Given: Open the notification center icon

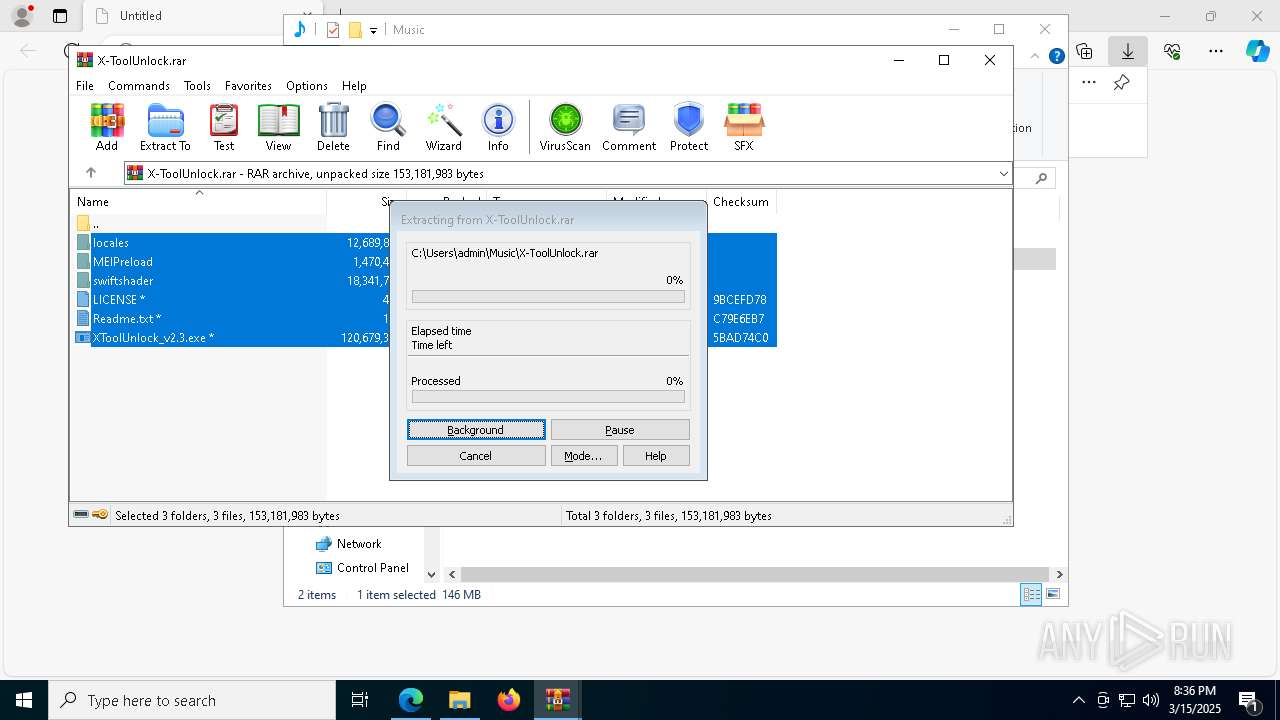Looking at the screenshot, I should coord(1248,701).
